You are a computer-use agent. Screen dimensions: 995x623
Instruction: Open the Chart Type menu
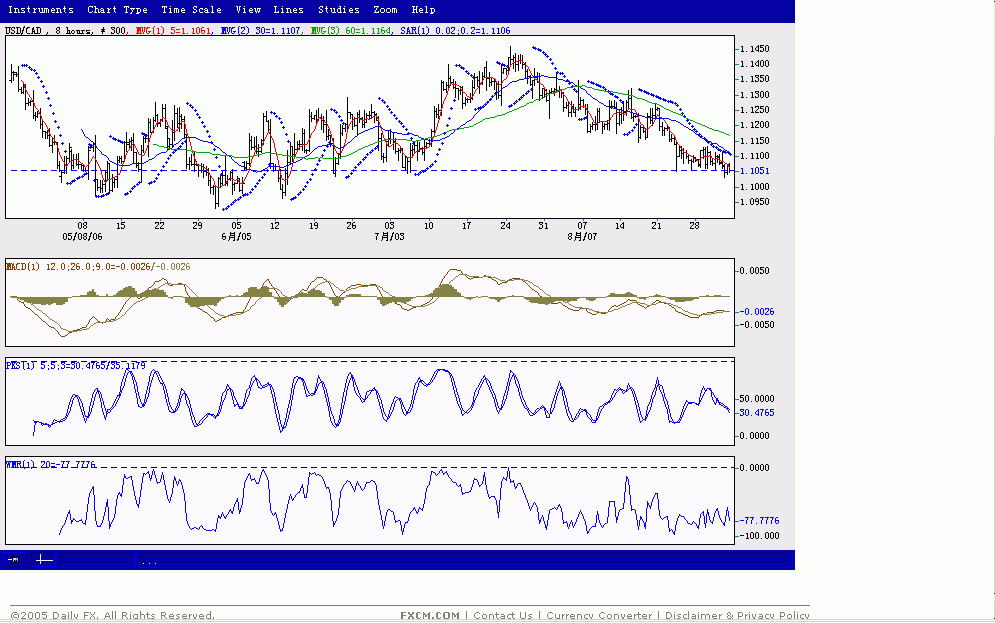pos(117,10)
